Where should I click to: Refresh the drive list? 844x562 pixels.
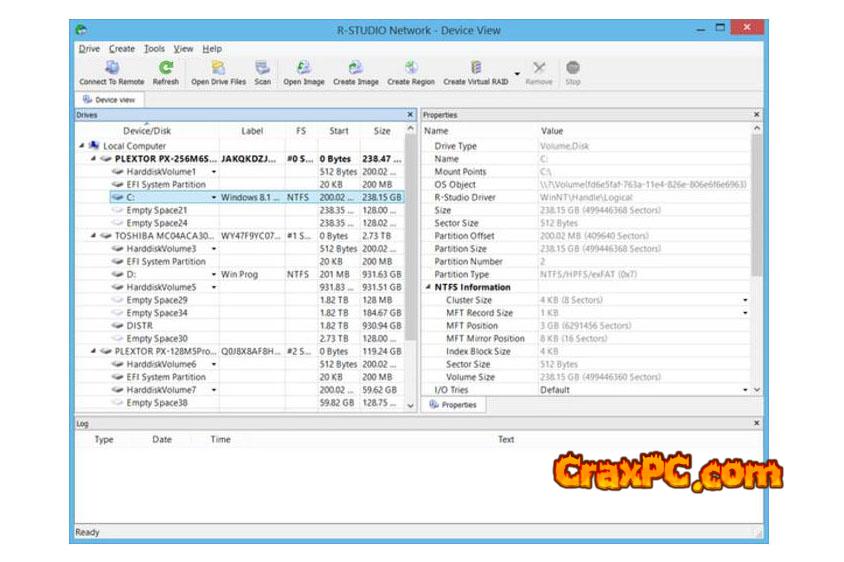pos(166,67)
